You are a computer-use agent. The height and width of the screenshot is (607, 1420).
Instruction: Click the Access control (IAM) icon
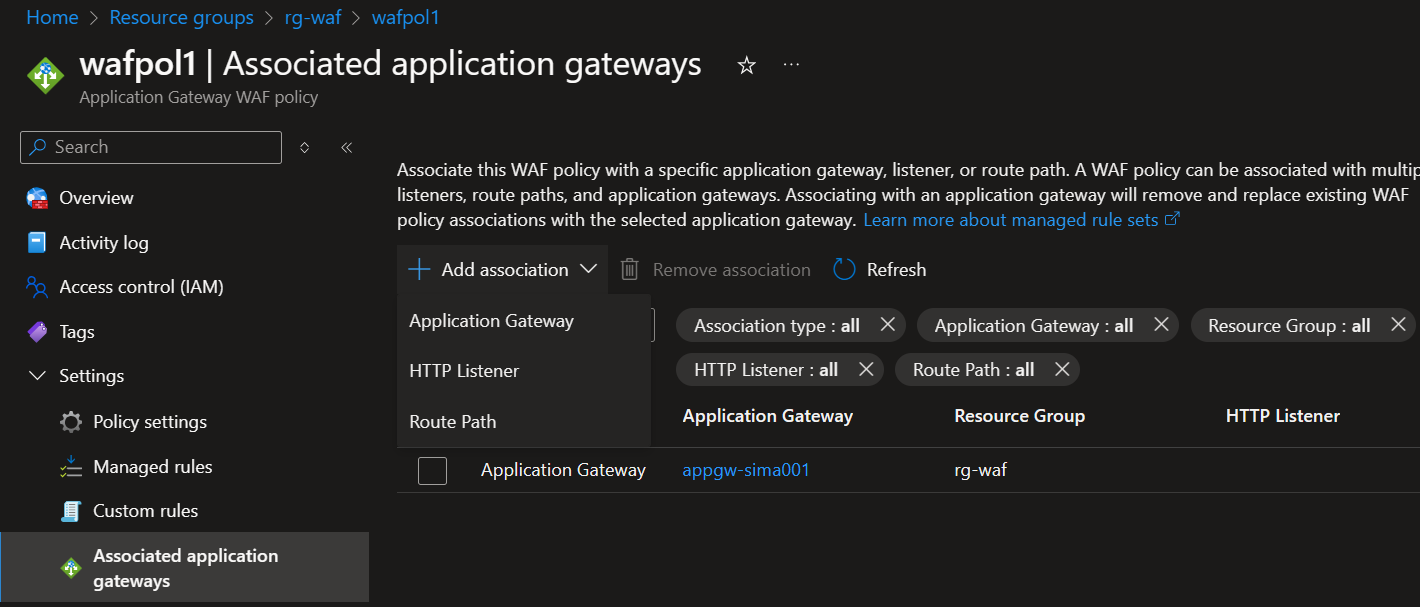[x=38, y=288]
